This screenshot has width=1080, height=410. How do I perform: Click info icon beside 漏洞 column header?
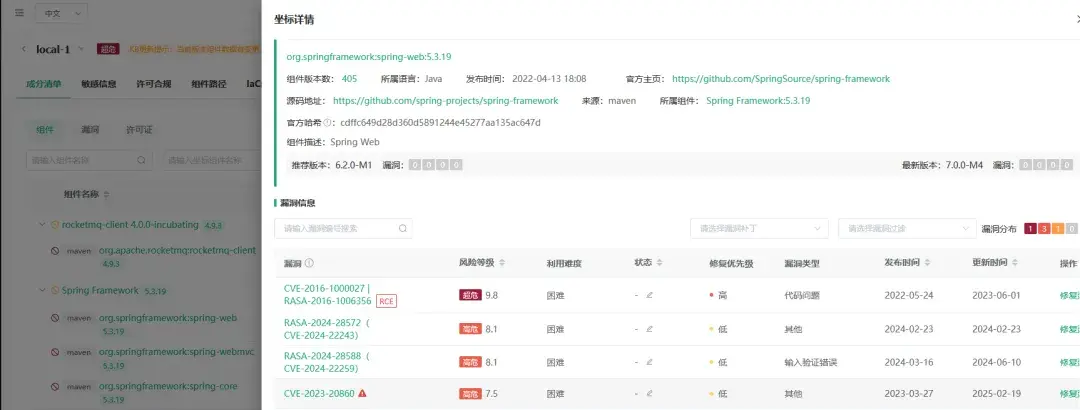tap(309, 263)
